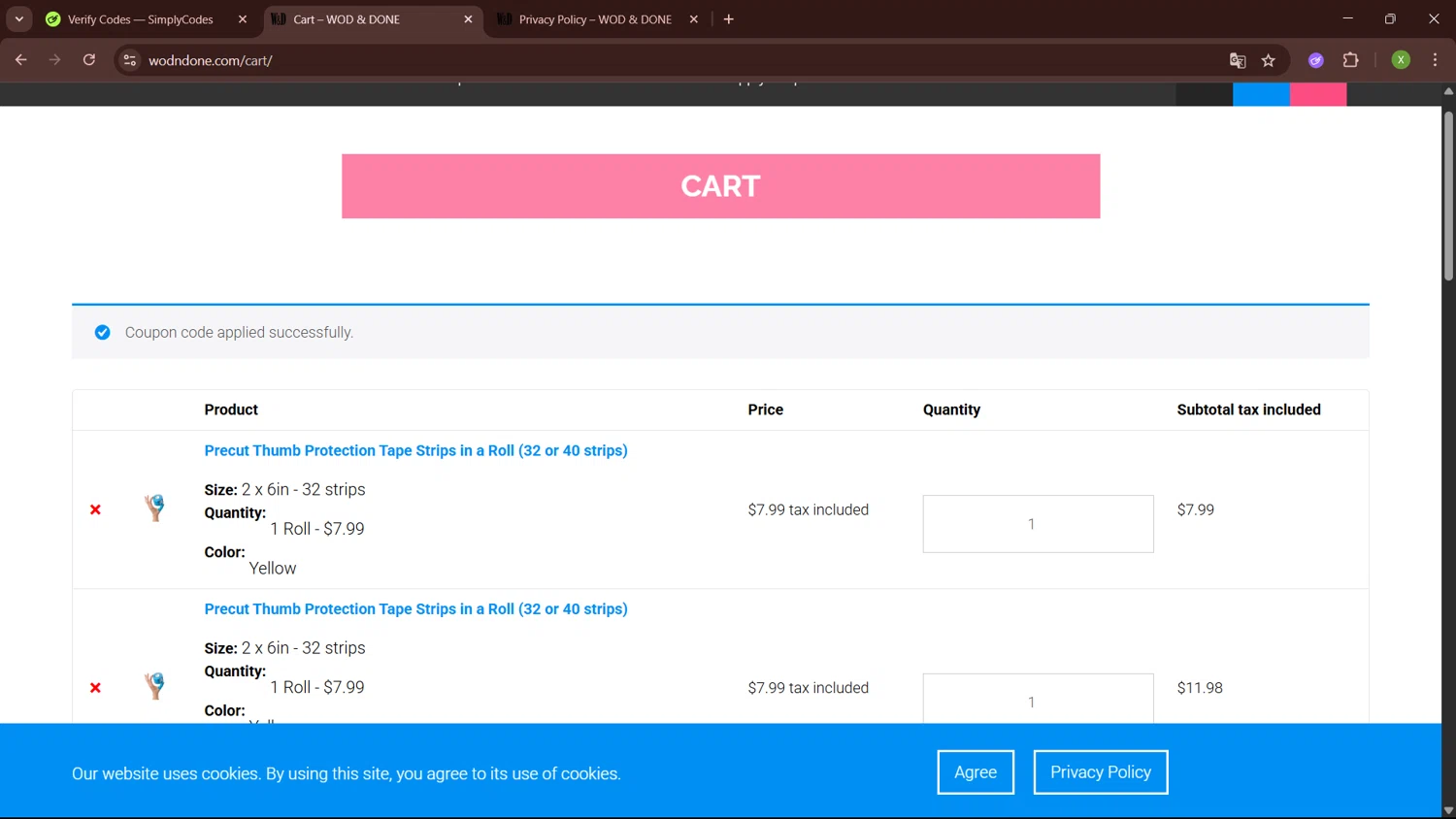This screenshot has height=819, width=1456.
Task: Open thumbnail of second tape product
Action: pyautogui.click(x=155, y=685)
